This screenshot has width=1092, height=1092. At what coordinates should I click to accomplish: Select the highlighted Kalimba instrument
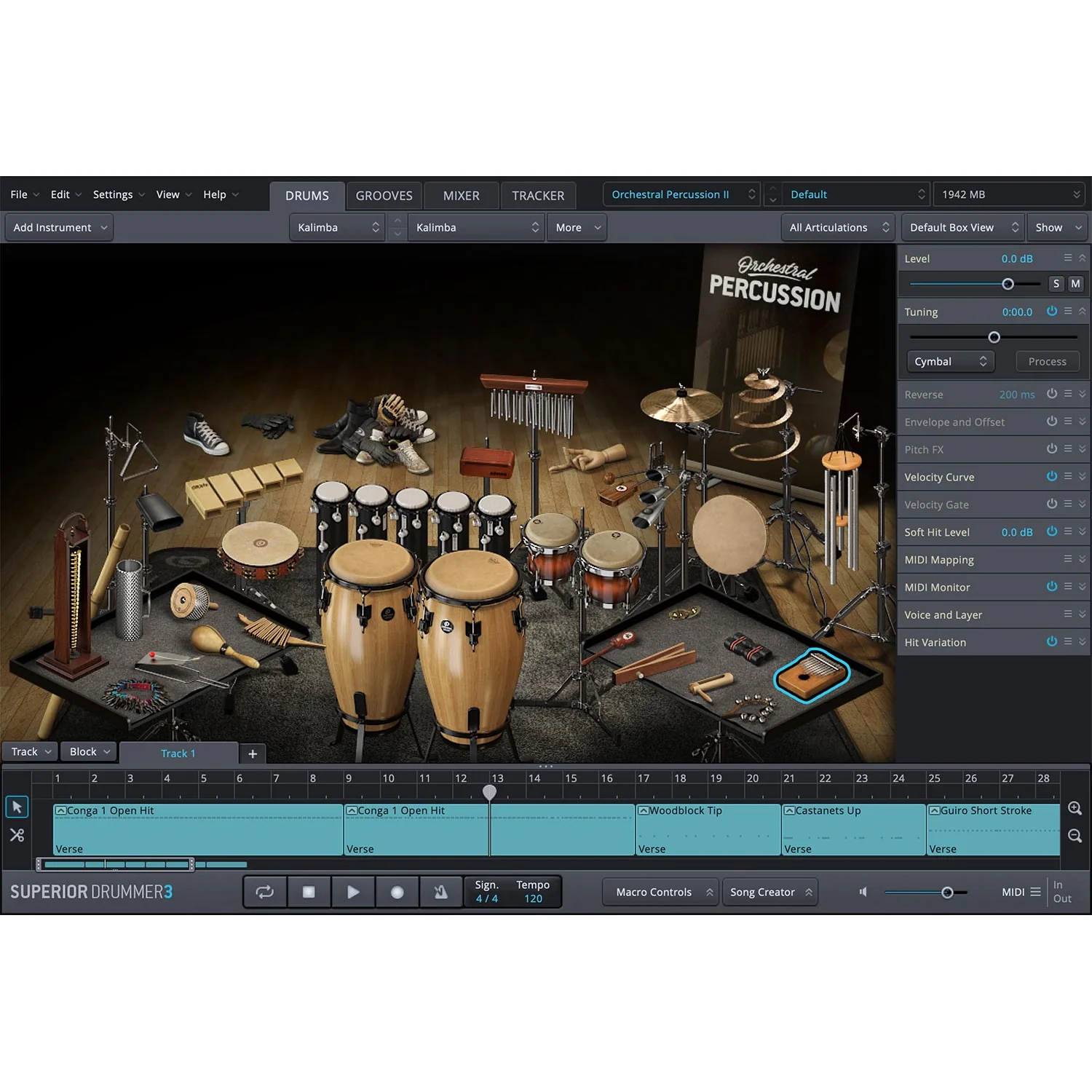pos(812,675)
